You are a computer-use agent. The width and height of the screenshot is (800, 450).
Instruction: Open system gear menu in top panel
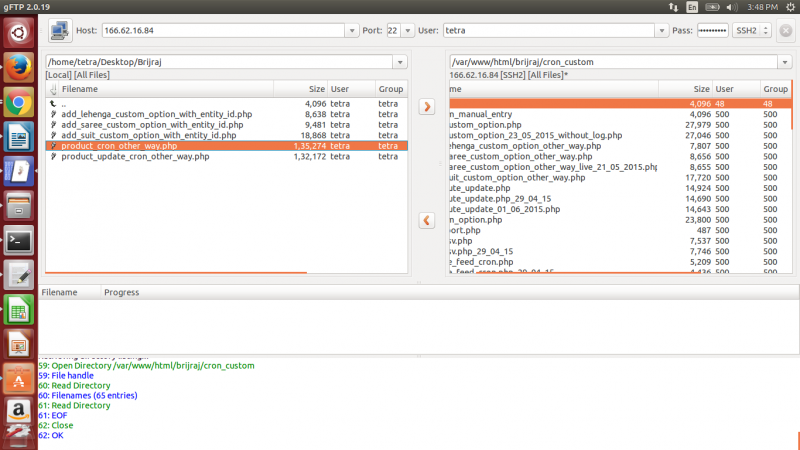(790, 7)
